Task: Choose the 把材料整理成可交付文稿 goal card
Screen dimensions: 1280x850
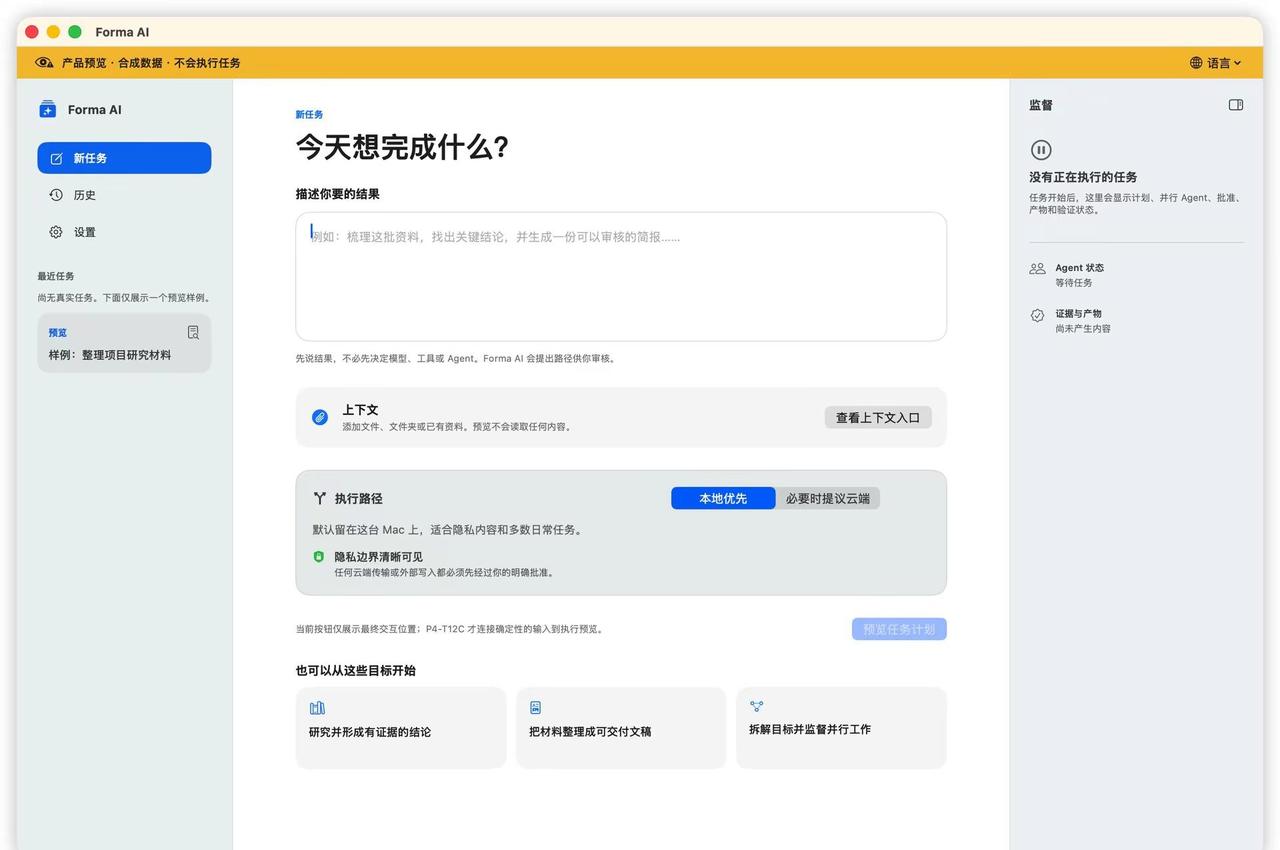Action: pyautogui.click(x=621, y=728)
